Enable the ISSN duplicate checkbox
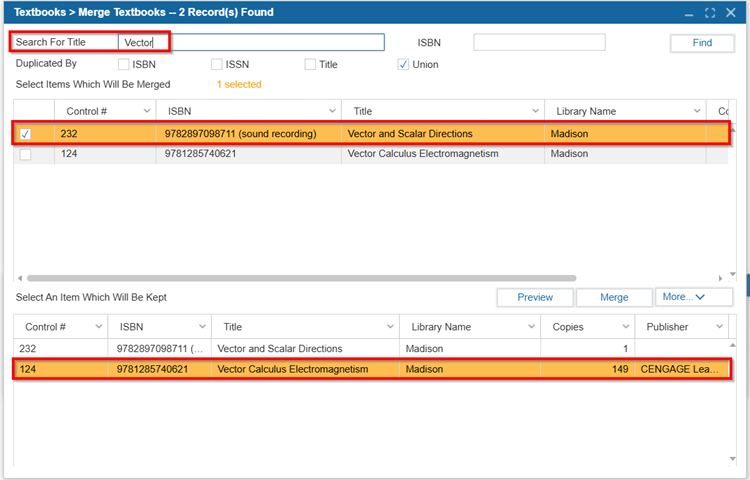Image resolution: width=750 pixels, height=480 pixels. click(217, 64)
